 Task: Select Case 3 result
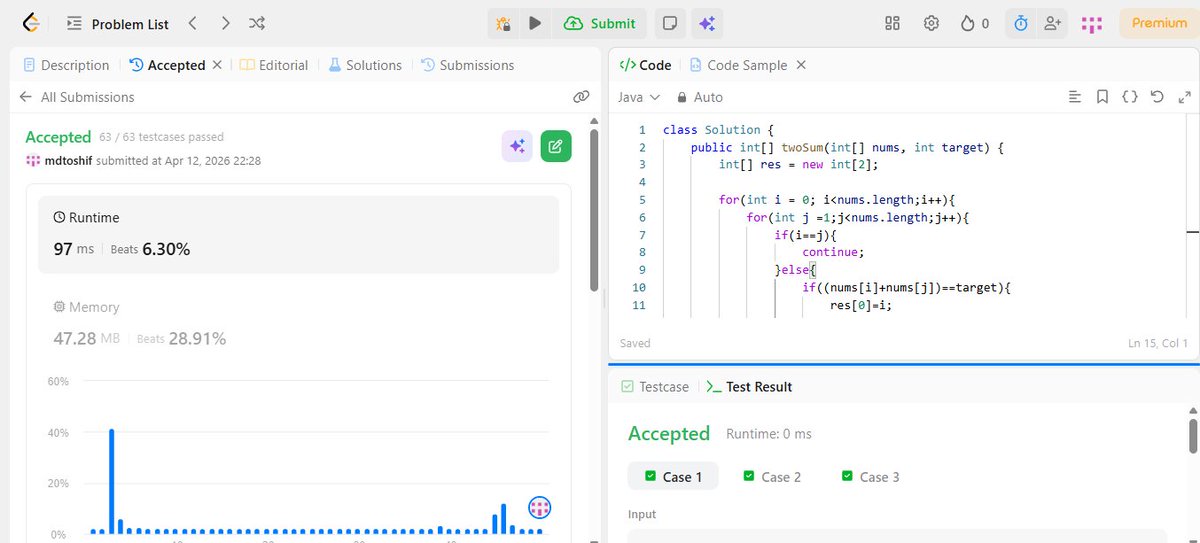tap(870, 477)
